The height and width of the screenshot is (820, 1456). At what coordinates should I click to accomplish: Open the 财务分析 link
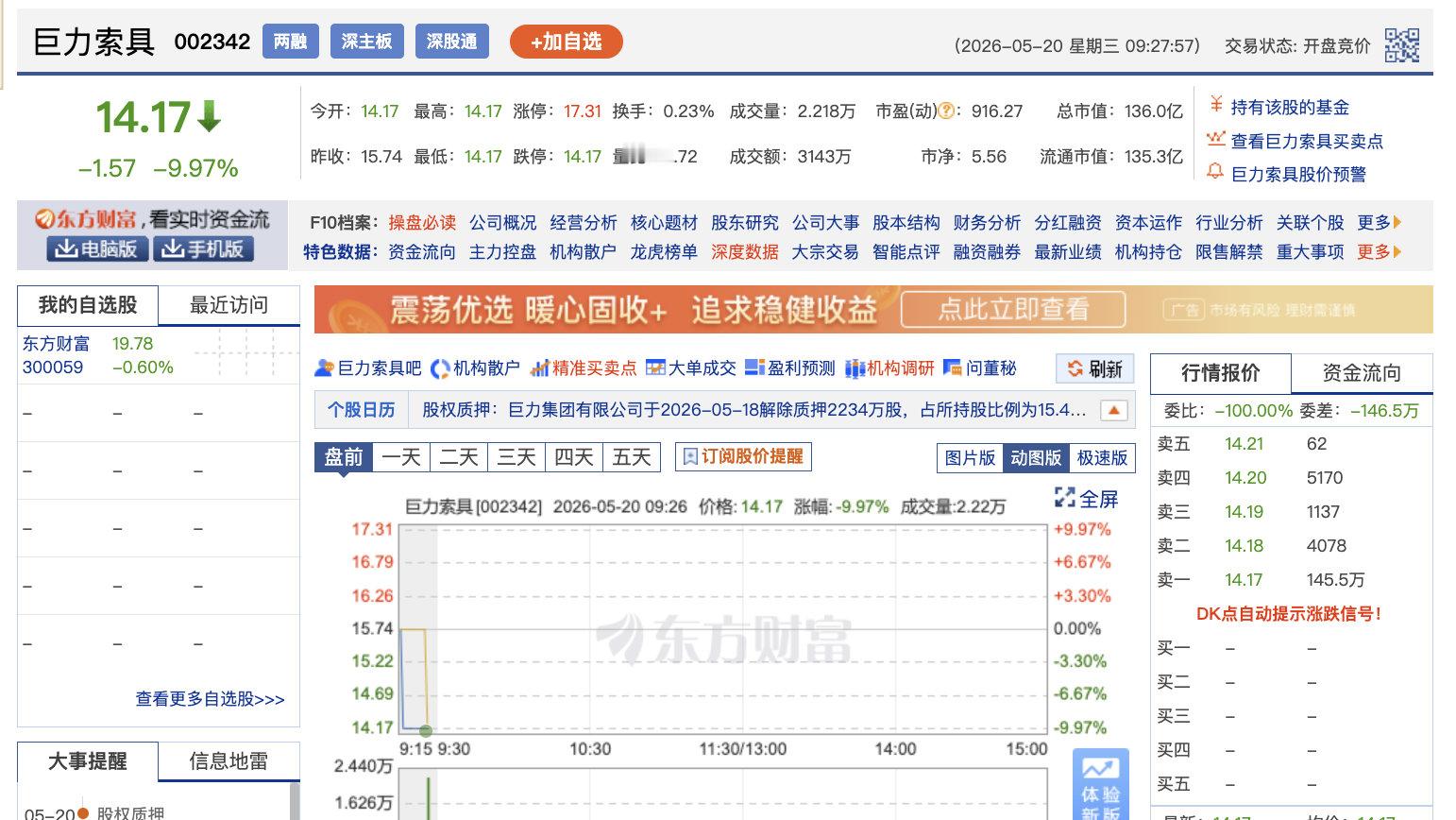pyautogui.click(x=987, y=223)
